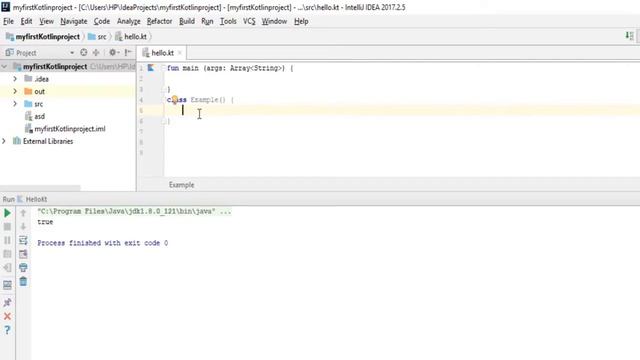Open the Tools menu
The image size is (640, 360).
pyautogui.click(x=228, y=21)
